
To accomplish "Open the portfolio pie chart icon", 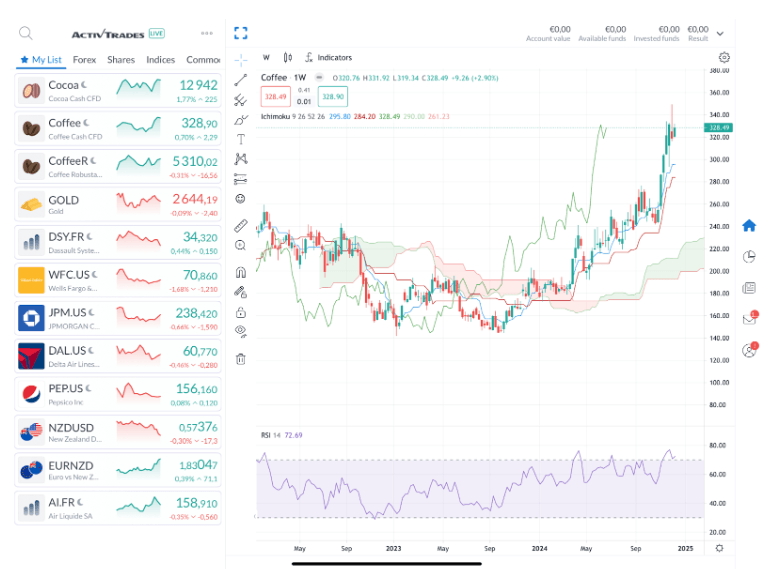I will pos(749,256).
